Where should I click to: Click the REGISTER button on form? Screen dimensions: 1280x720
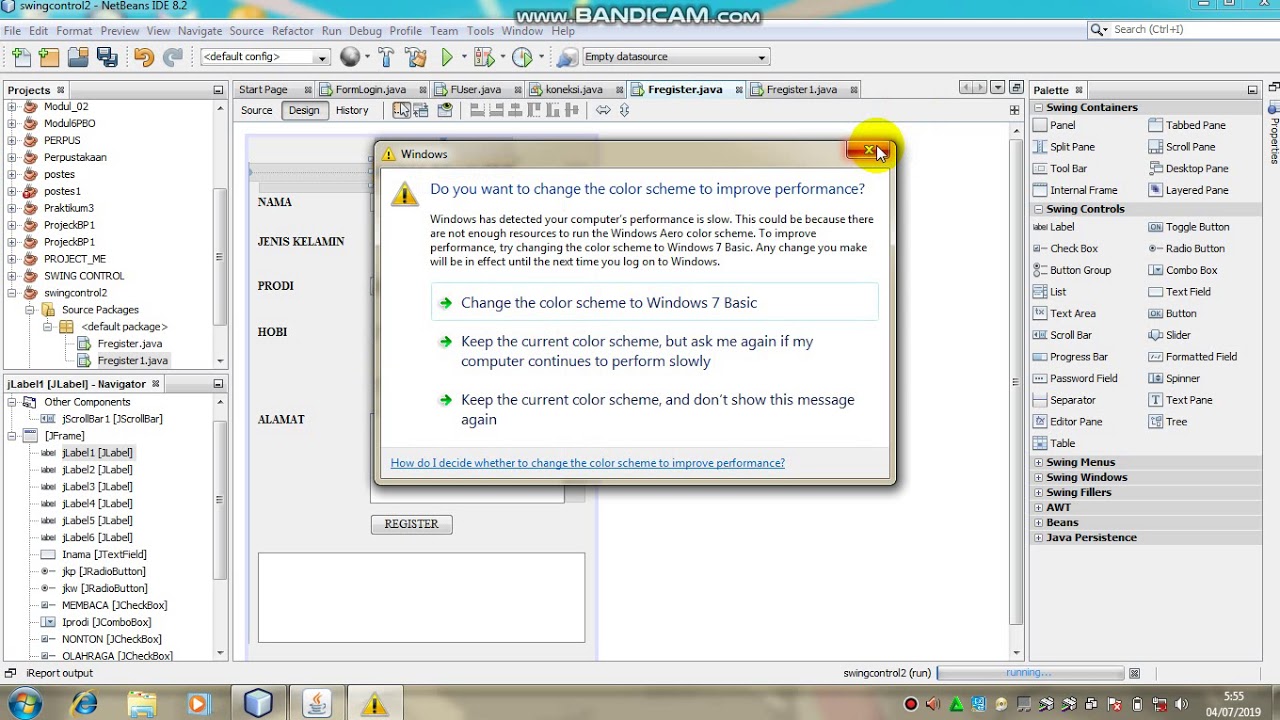click(x=411, y=524)
